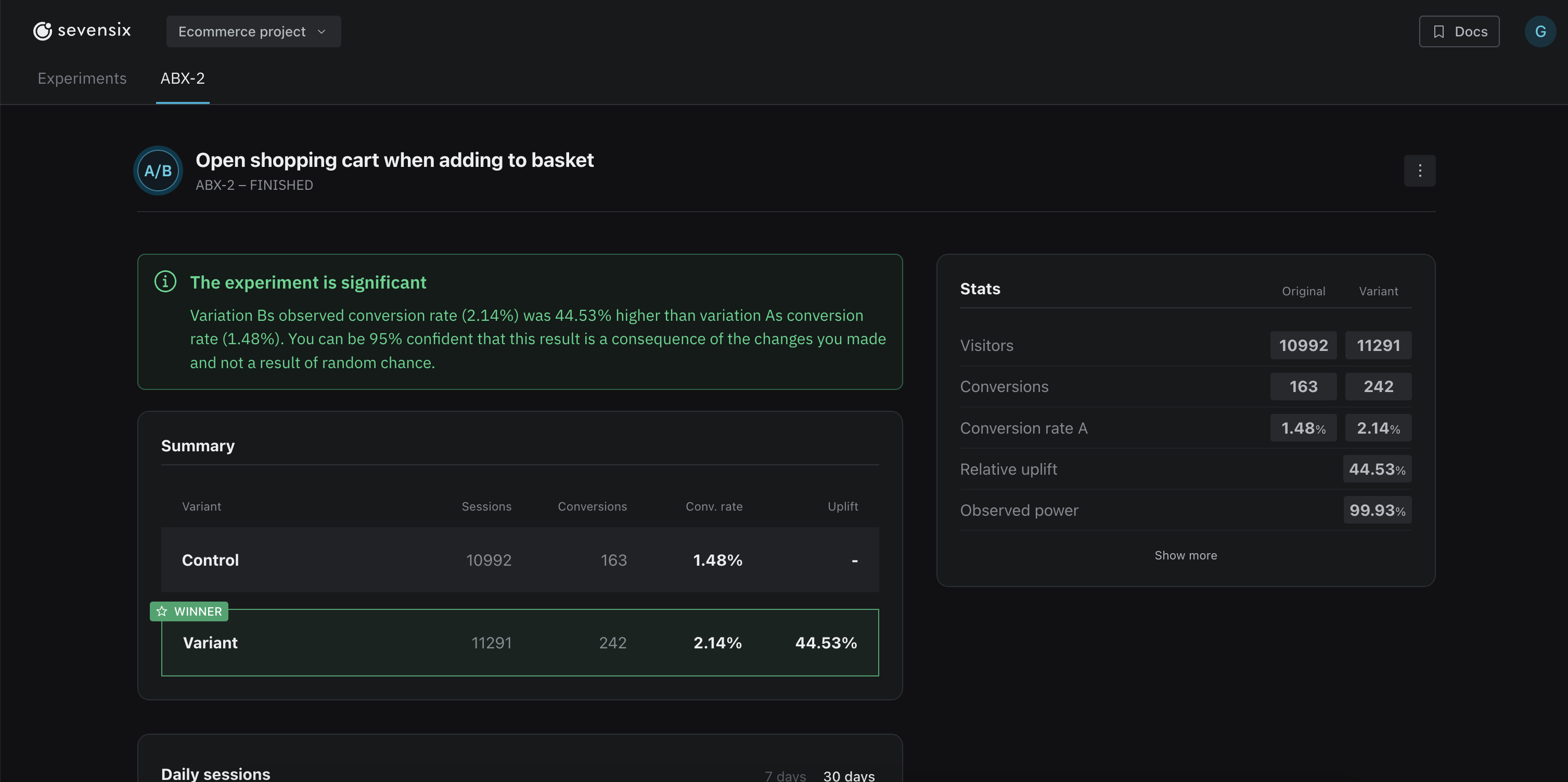
Task: Switch to the Experiments tab
Action: tap(82, 79)
